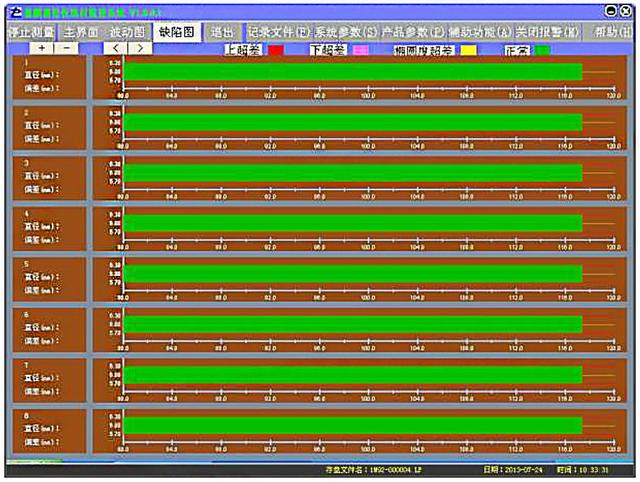
Task: Expand the 辅助功能(A) menu
Action: 480,32
